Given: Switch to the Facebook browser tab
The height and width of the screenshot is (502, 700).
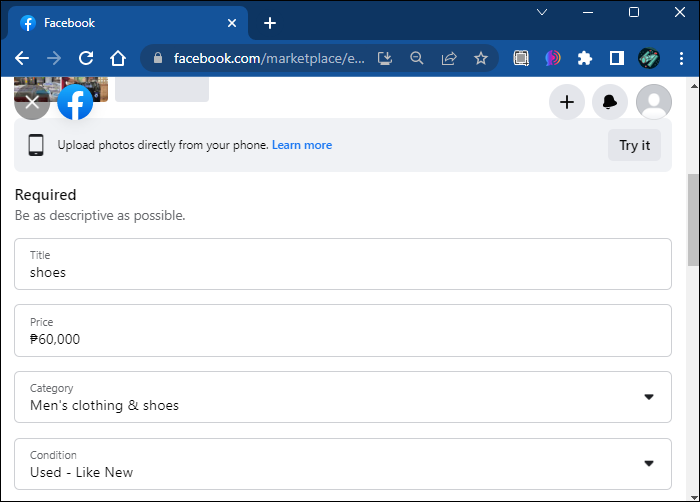Looking at the screenshot, I should pos(120,23).
